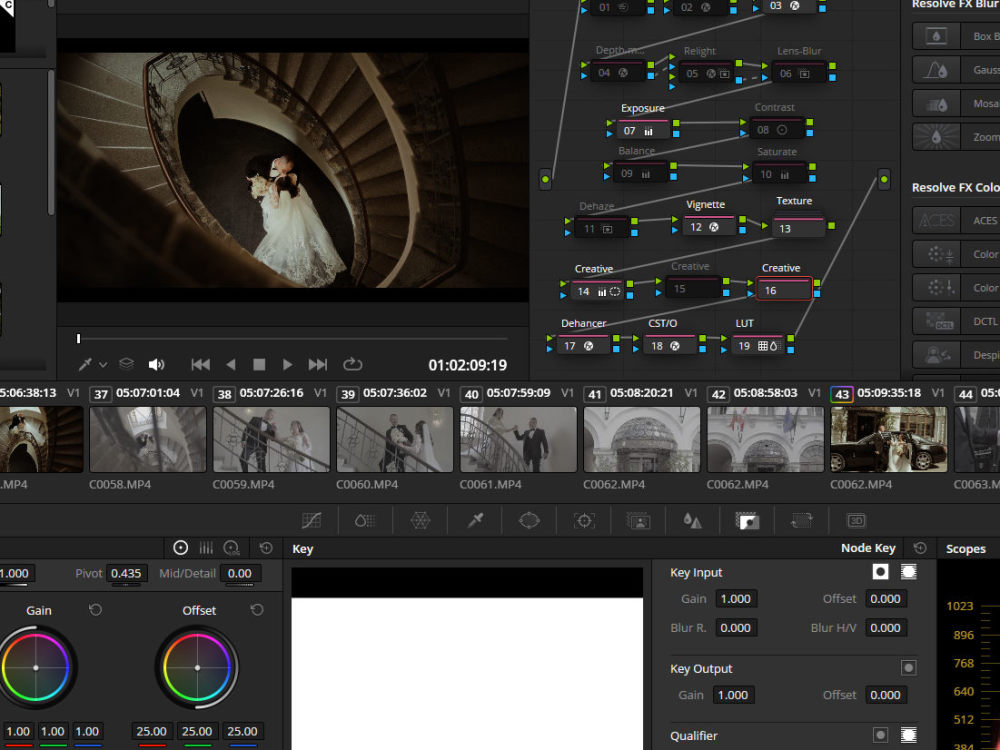Toggle Key Input invert button

point(908,571)
